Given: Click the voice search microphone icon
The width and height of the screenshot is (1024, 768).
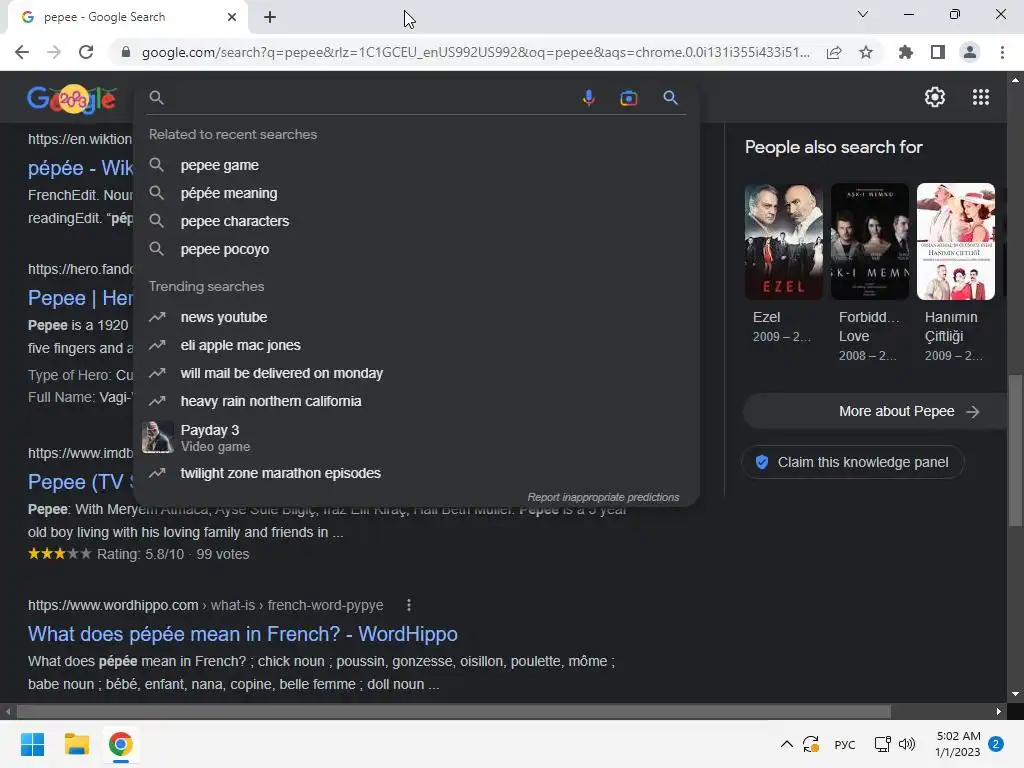Looking at the screenshot, I should coord(588,98).
